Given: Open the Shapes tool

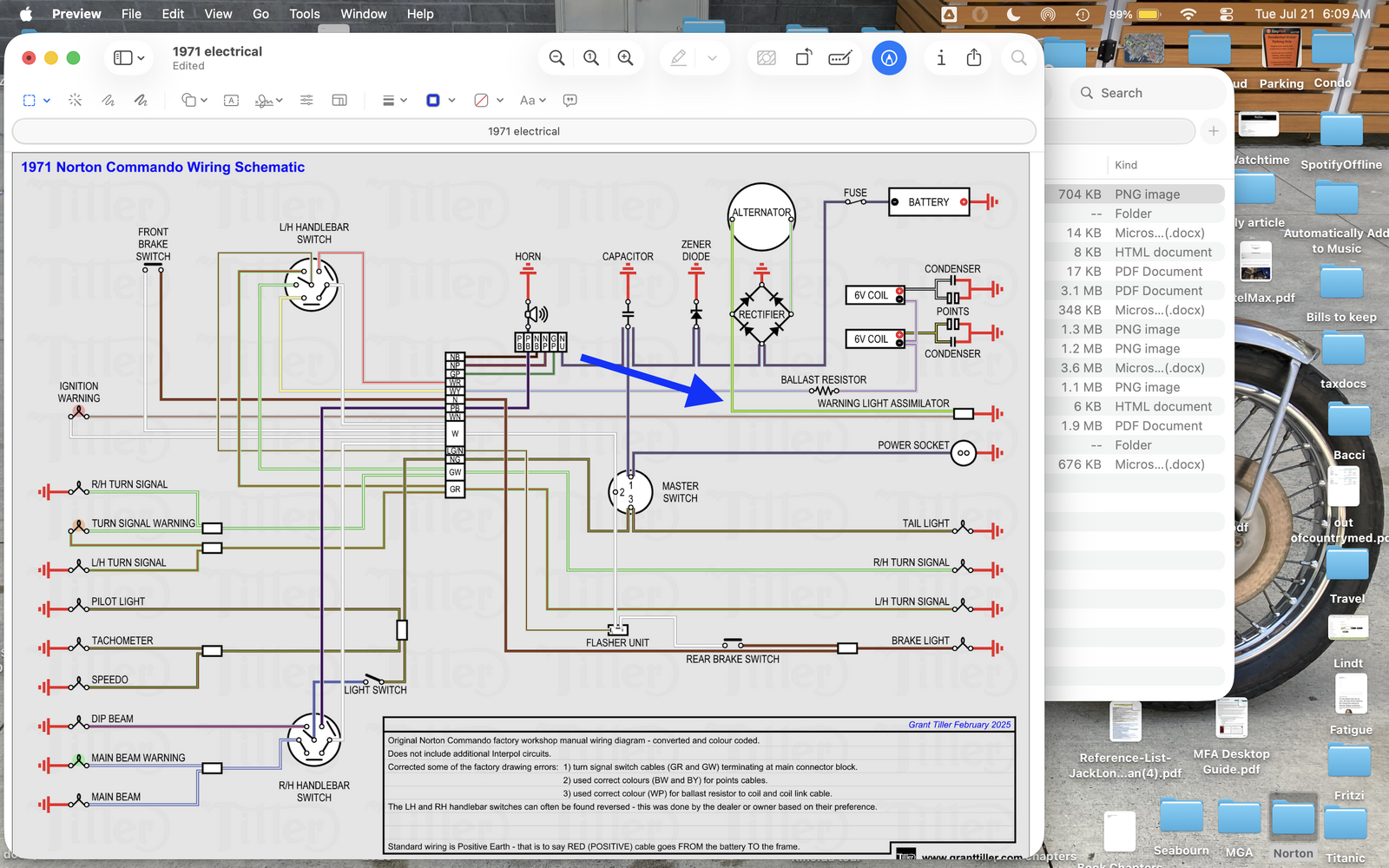Looking at the screenshot, I should pyautogui.click(x=188, y=101).
